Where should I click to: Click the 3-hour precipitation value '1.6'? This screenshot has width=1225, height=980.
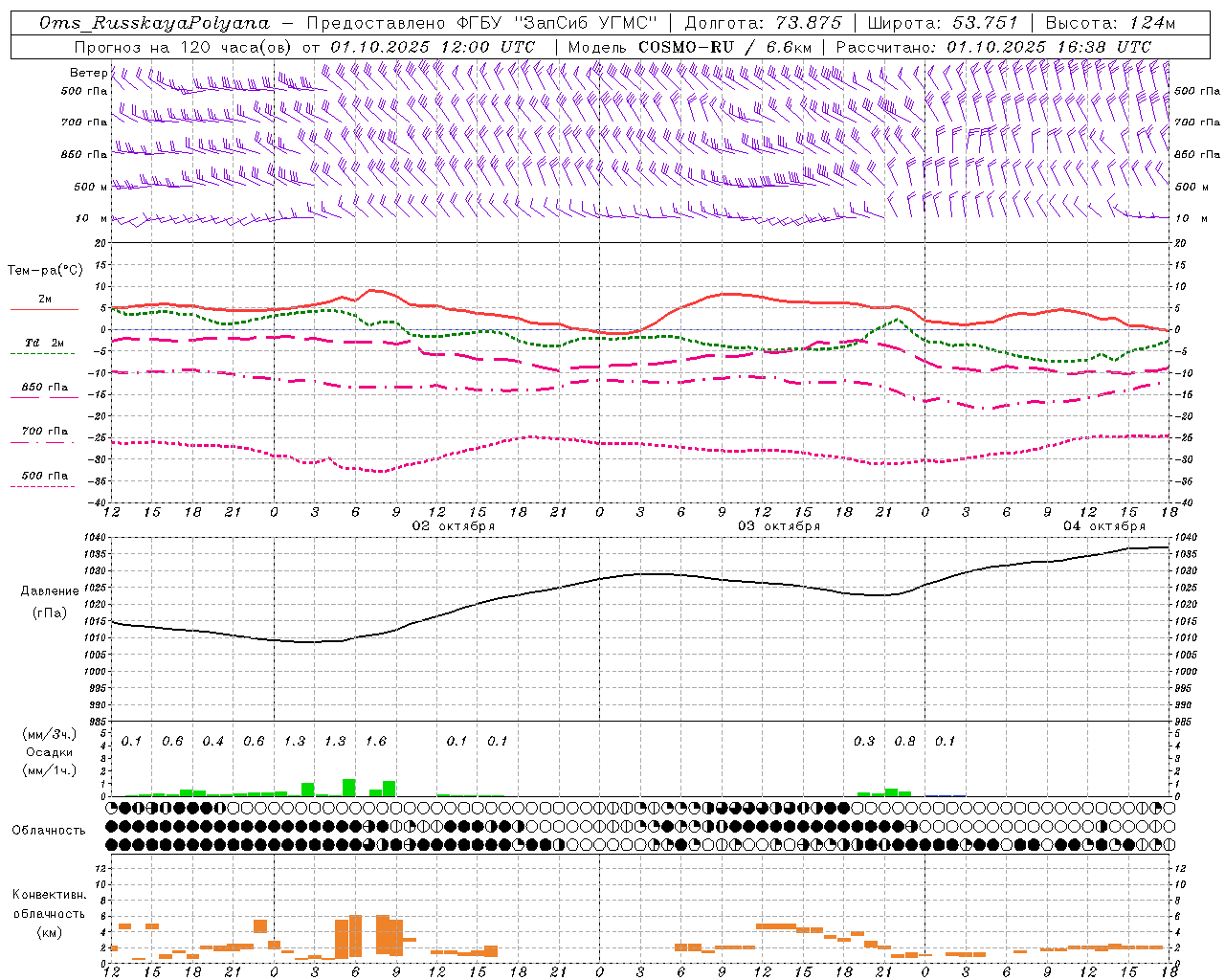[x=376, y=742]
